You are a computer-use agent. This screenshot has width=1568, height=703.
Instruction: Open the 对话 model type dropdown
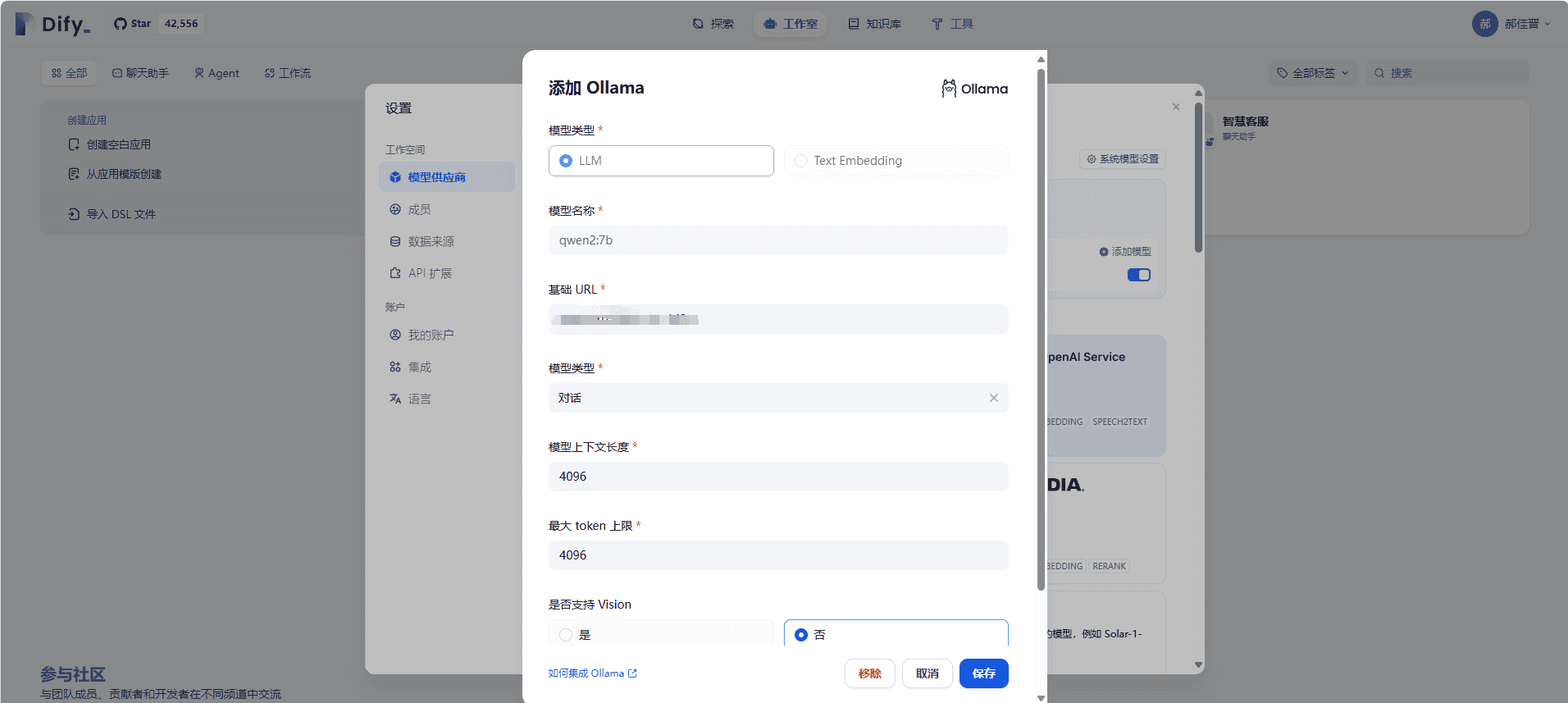click(x=778, y=398)
